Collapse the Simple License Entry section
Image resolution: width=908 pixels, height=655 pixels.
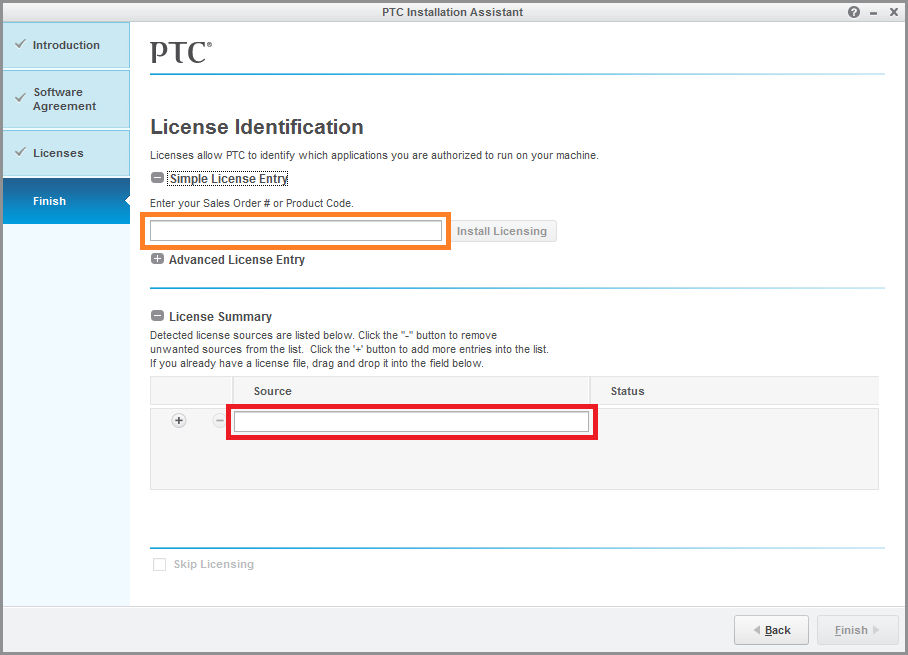pyautogui.click(x=157, y=178)
